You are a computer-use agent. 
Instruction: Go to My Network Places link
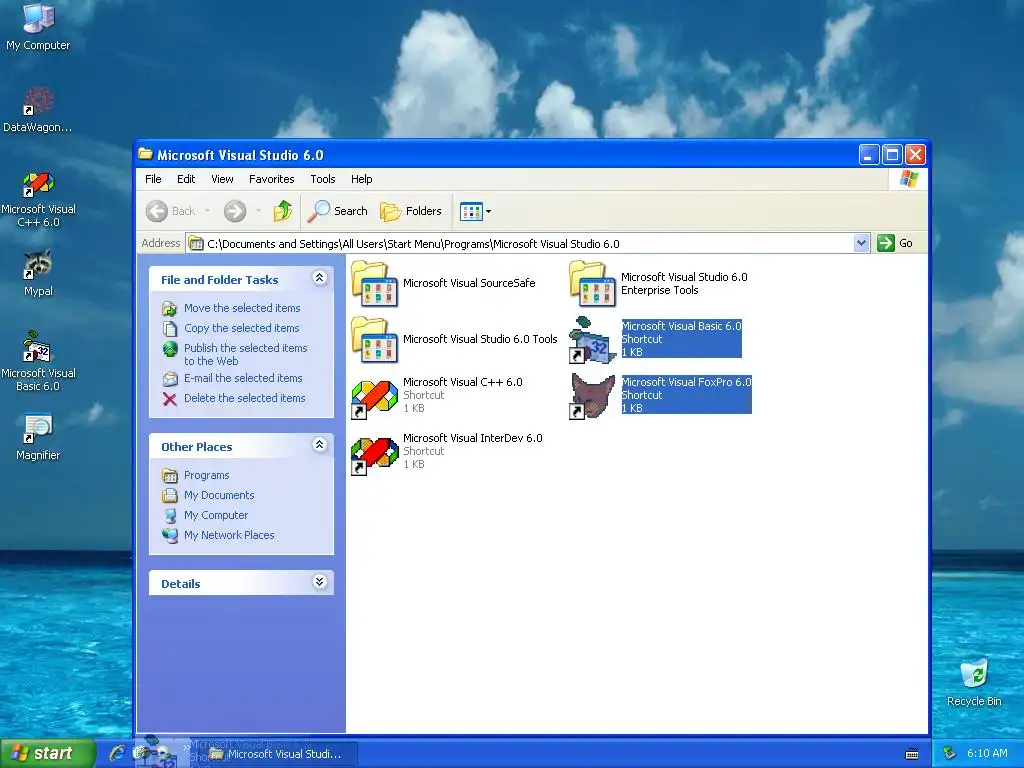[x=229, y=536]
